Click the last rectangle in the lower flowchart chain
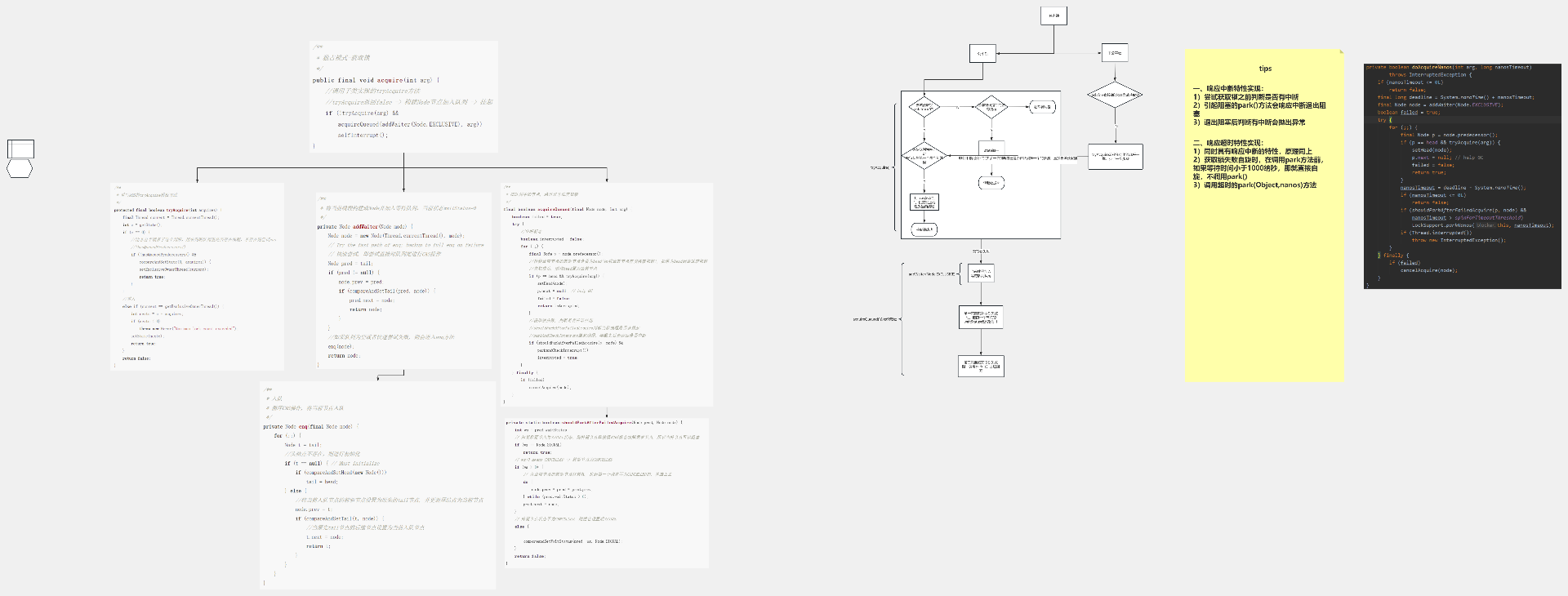Viewport: 1568px width, 596px height. [981, 366]
